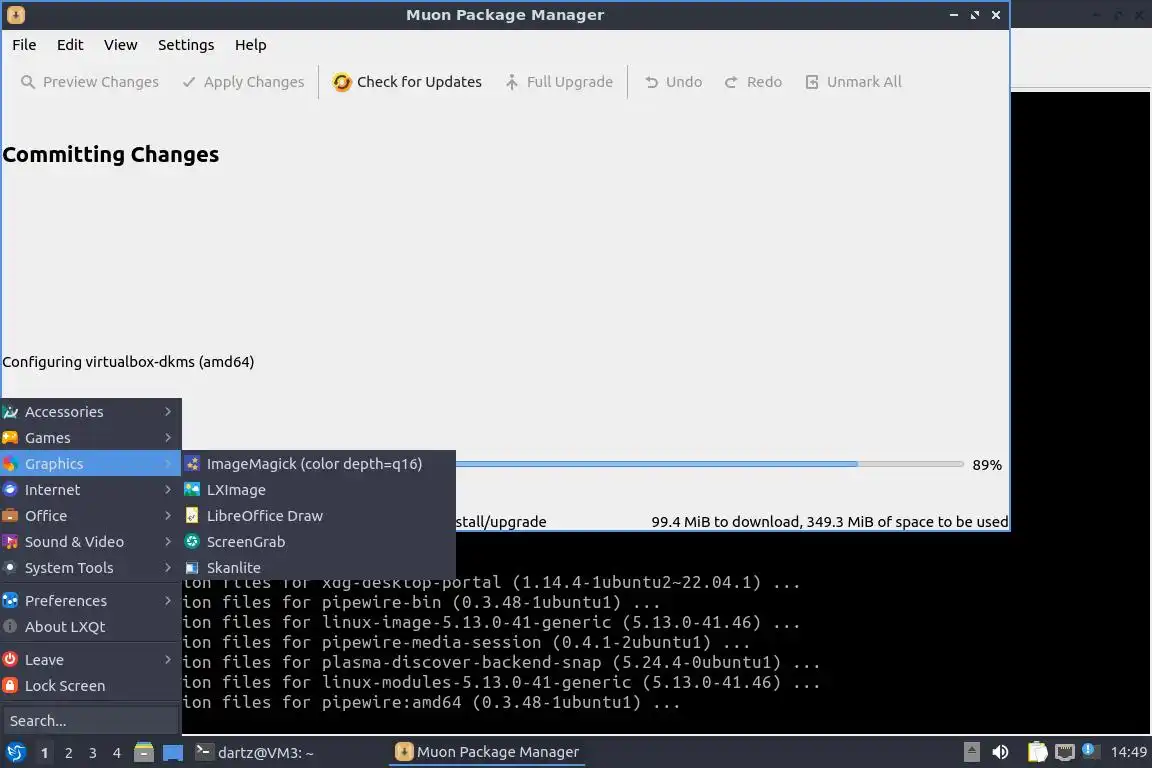Click the taskbar clock showing 14:49

[1128, 752]
